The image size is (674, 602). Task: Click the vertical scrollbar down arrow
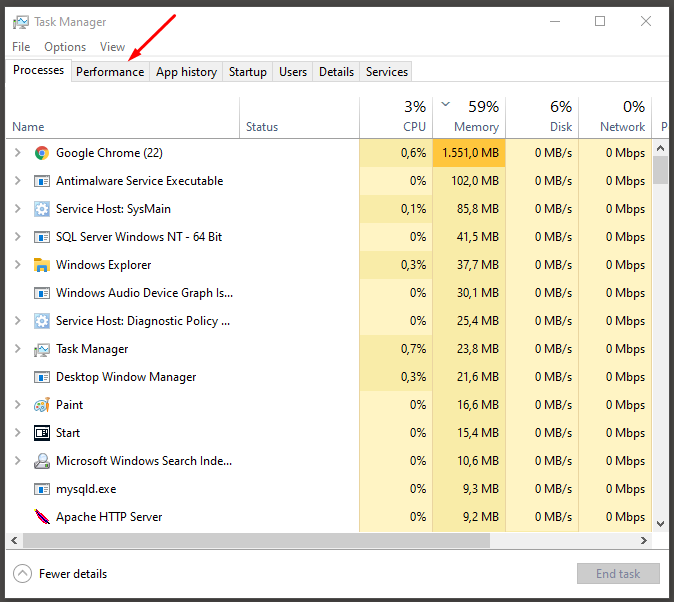tap(661, 524)
